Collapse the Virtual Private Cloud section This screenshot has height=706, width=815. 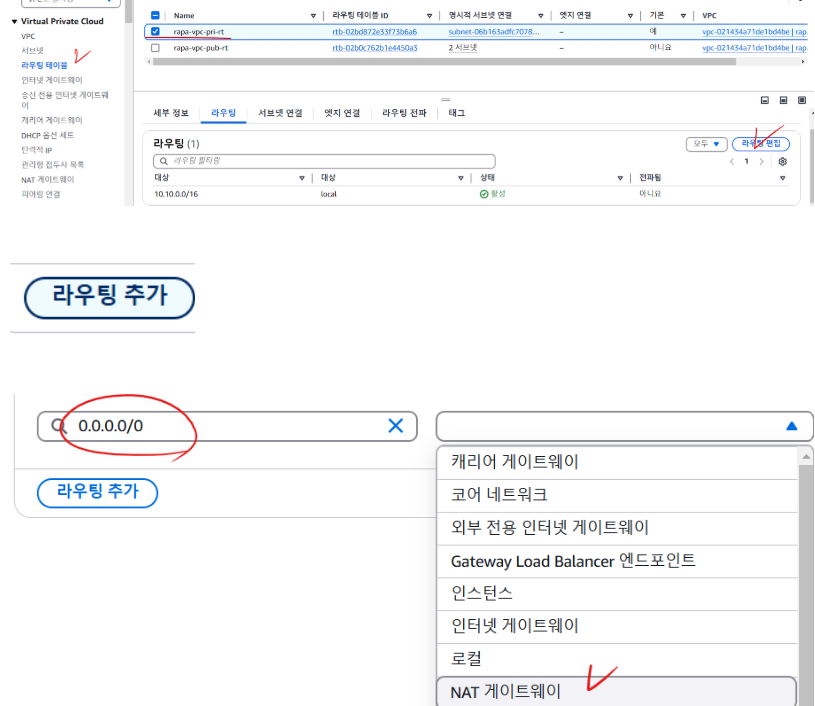[x=15, y=21]
